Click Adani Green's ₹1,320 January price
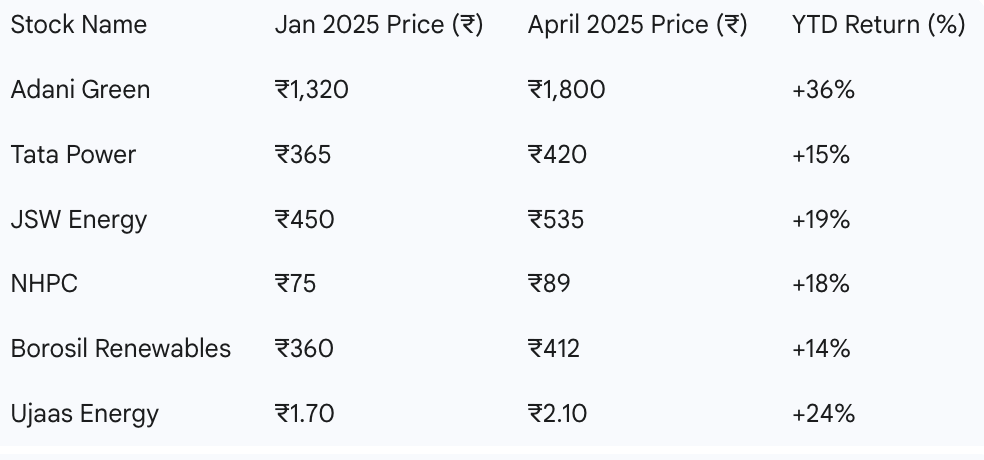984x460 pixels. click(x=312, y=90)
